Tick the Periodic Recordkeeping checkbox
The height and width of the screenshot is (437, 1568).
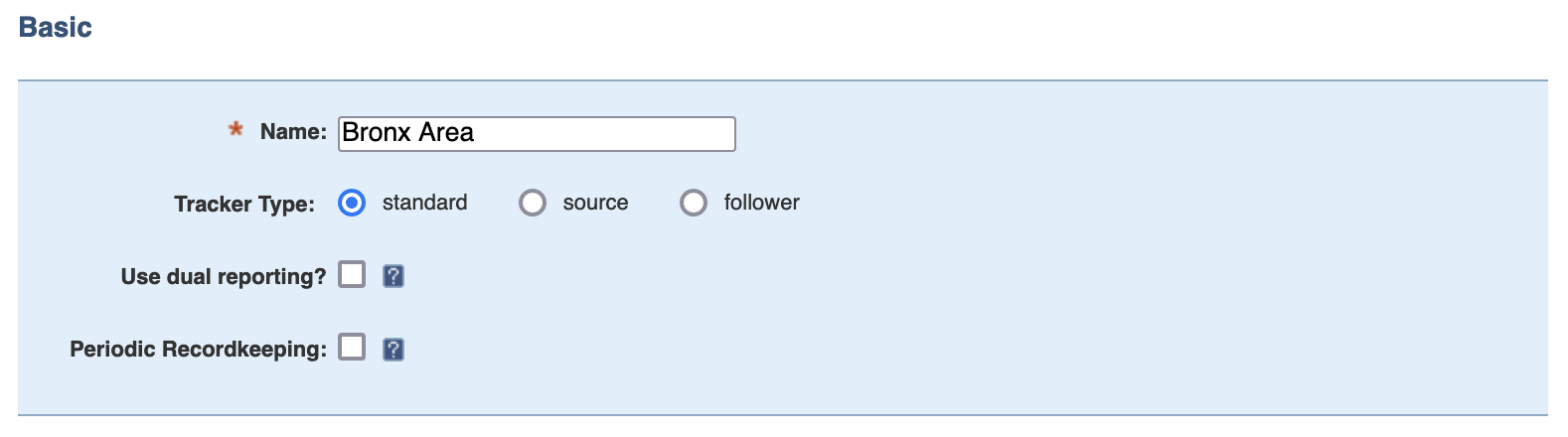(x=352, y=347)
